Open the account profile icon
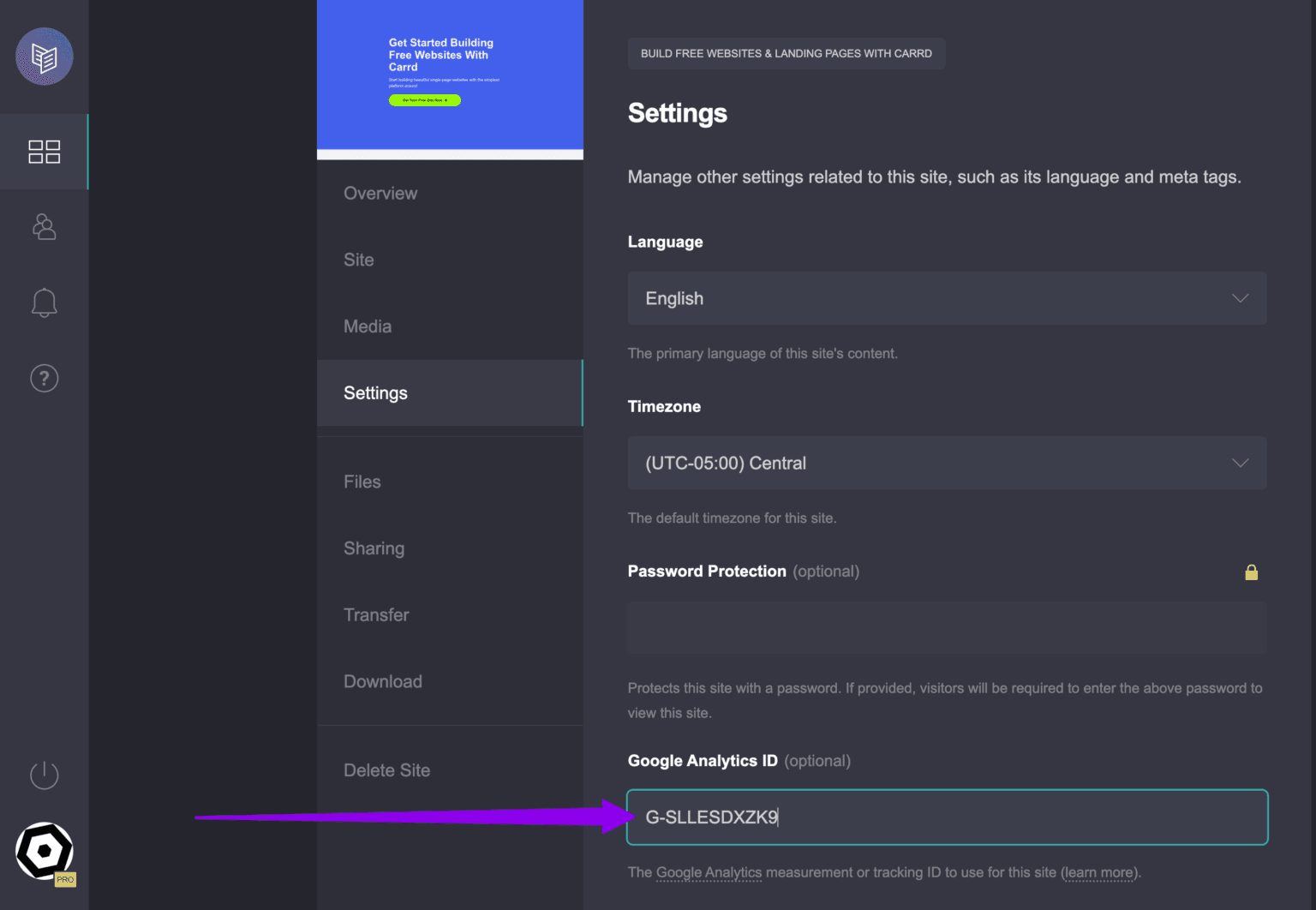This screenshot has height=910, width=1316. (45, 227)
